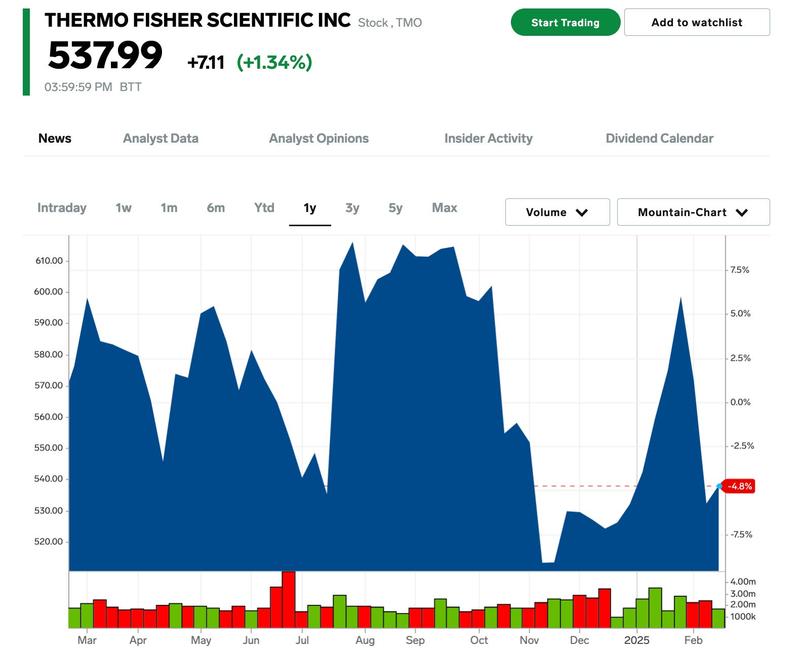Image resolution: width=800 pixels, height=660 pixels.
Task: Switch chart to 1m range
Action: tap(169, 208)
